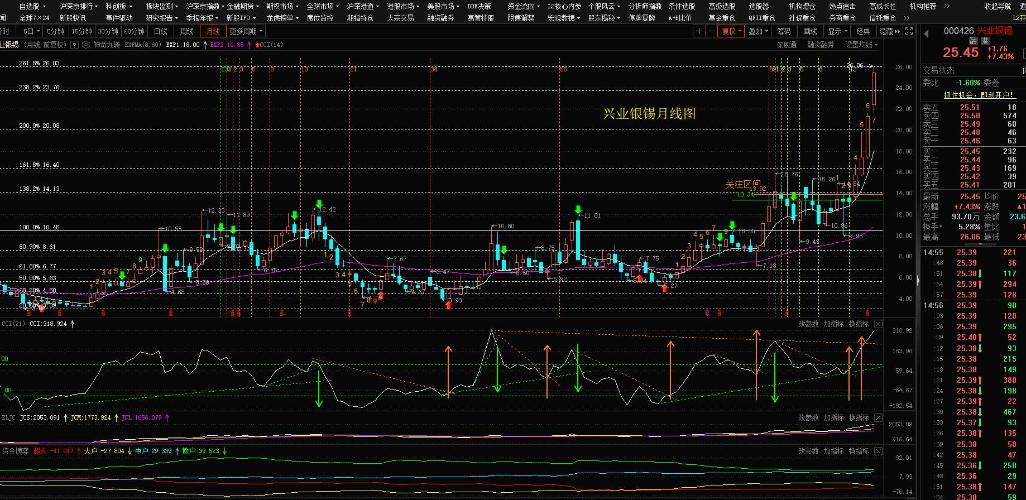Select sell order row at 25.51

(x=974, y=107)
